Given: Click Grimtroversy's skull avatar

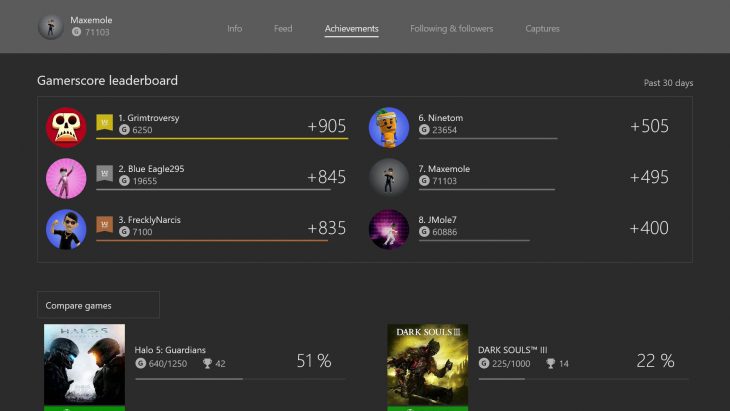Looking at the screenshot, I should (x=66, y=127).
